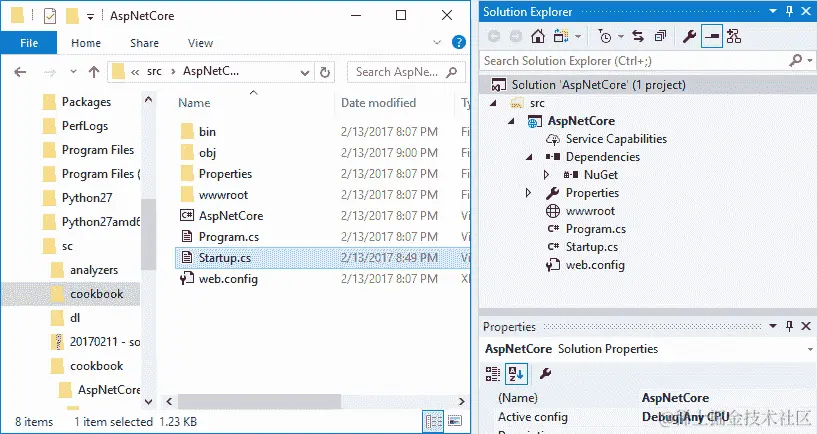Screen dimensions: 818x434
Task: Close the Properties panel
Action: coord(805,326)
